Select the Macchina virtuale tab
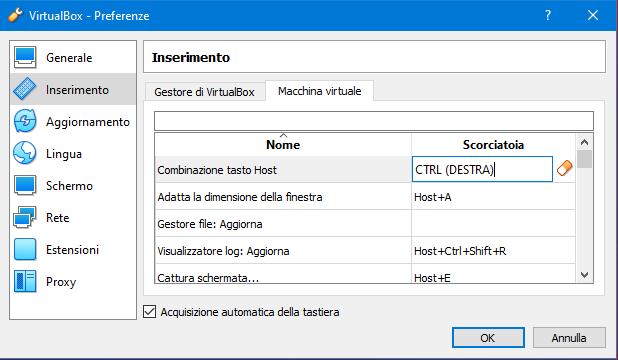 320,91
